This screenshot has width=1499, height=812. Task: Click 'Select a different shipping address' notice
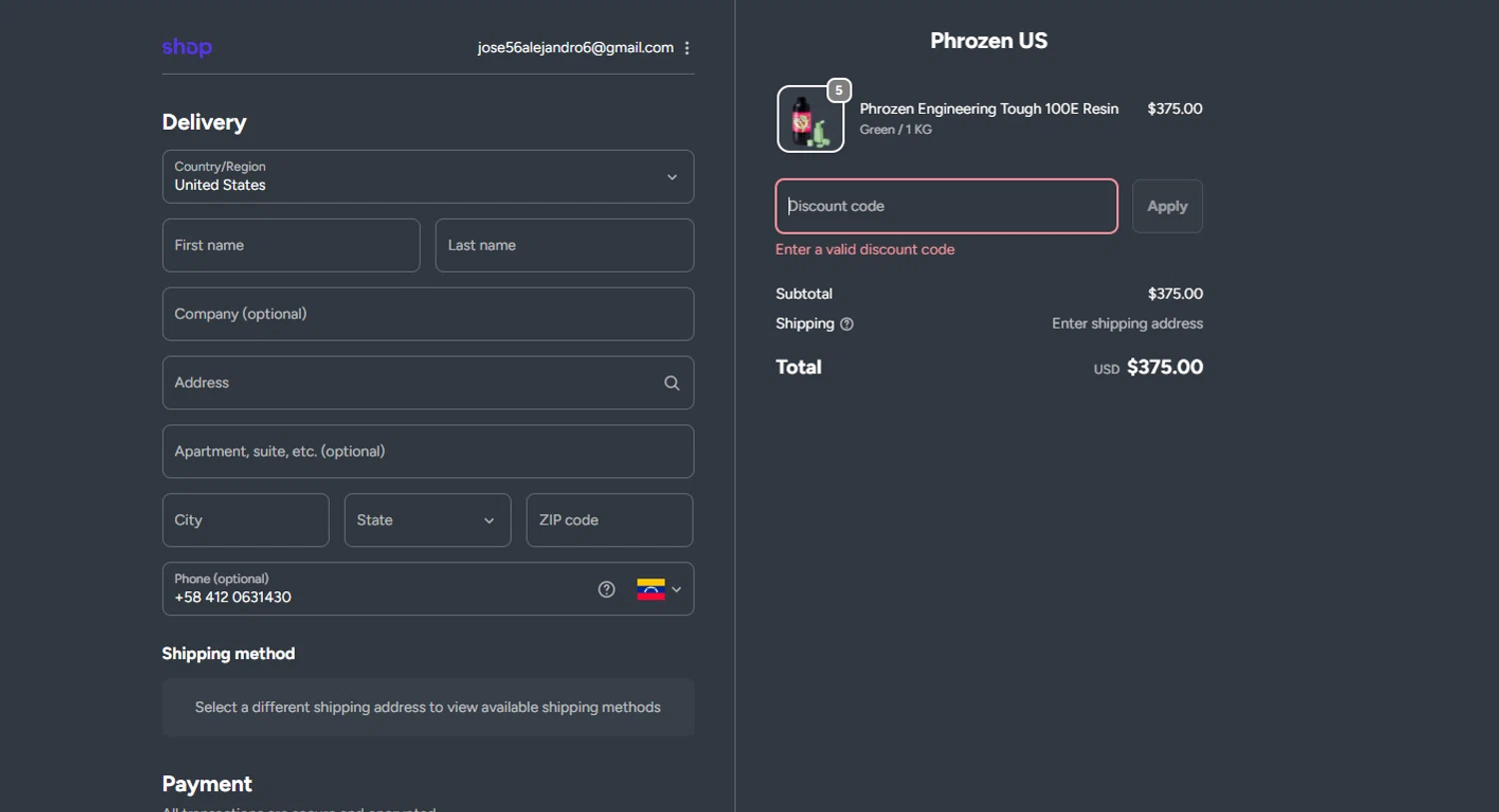pos(428,707)
